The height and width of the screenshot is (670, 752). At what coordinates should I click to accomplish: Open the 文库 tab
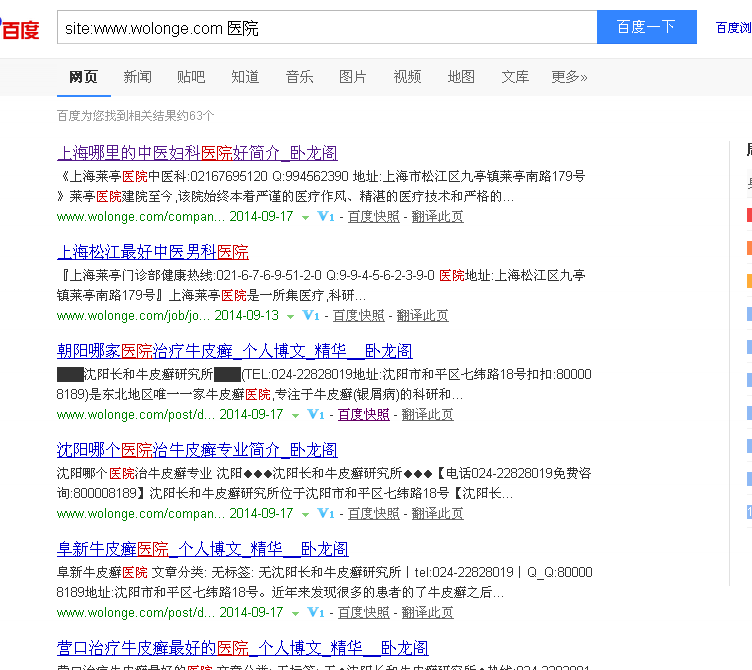515,77
